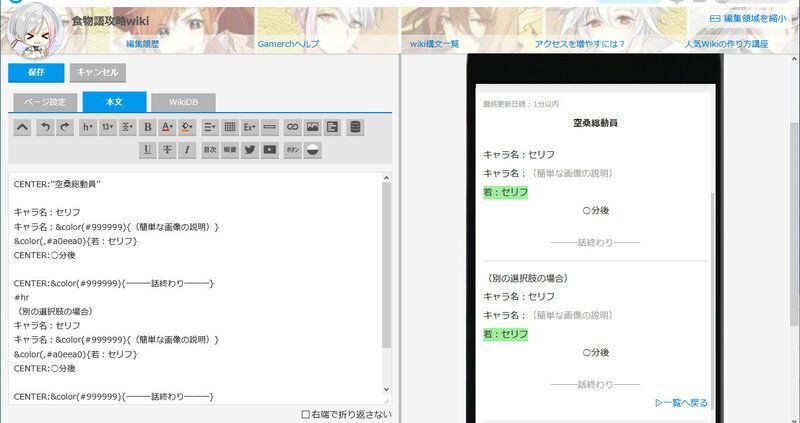Click the 保存 save button
Image resolution: width=800 pixels, height=423 pixels.
[x=36, y=72]
